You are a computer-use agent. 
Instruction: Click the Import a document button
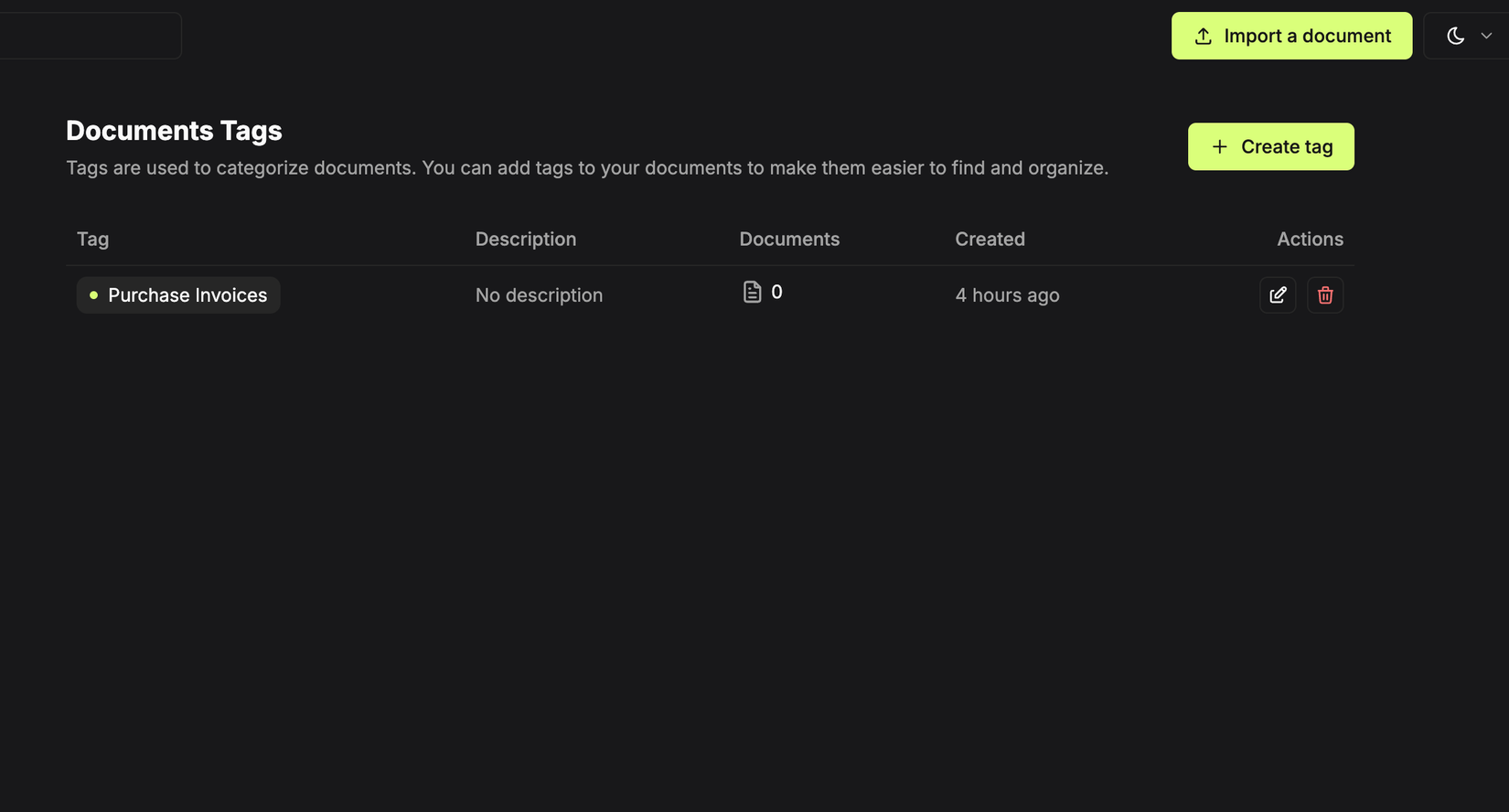1291,36
